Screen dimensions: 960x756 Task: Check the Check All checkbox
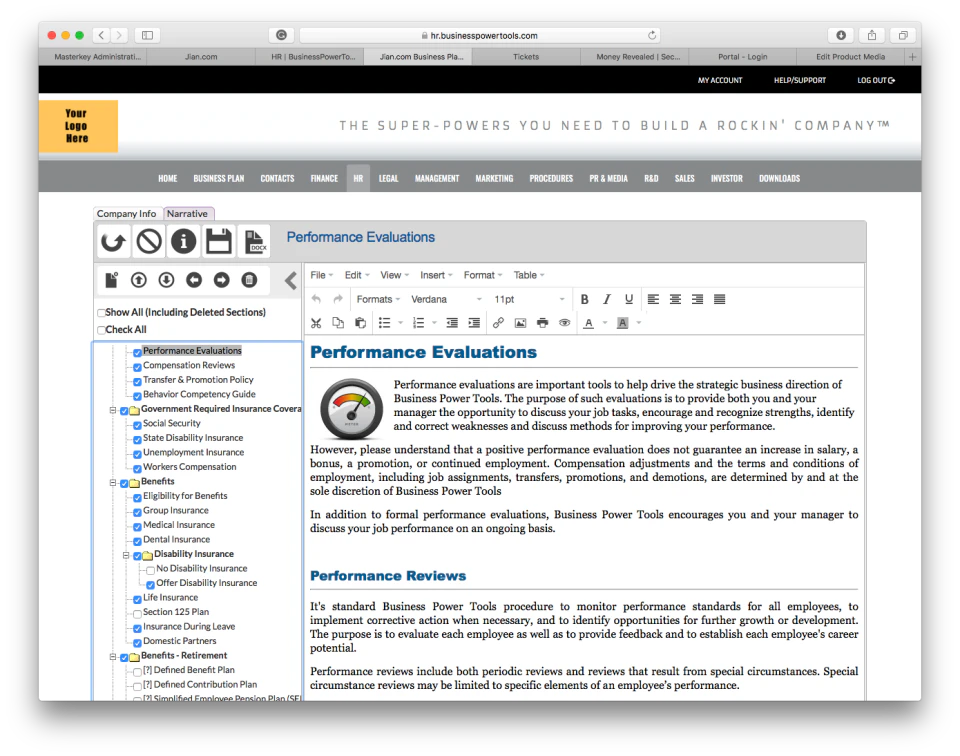100,328
